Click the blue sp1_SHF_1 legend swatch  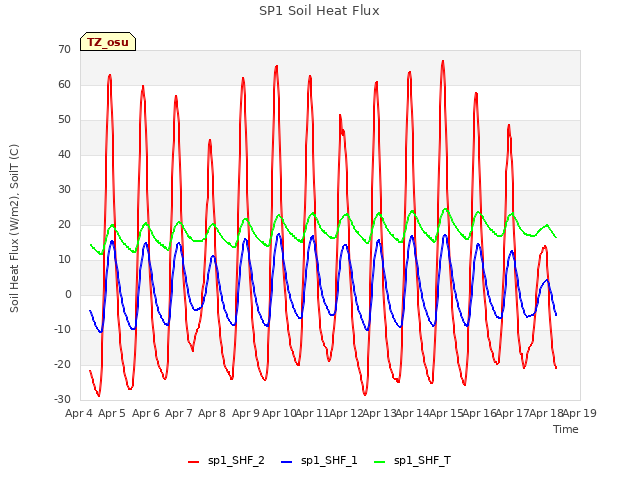[x=287, y=462]
